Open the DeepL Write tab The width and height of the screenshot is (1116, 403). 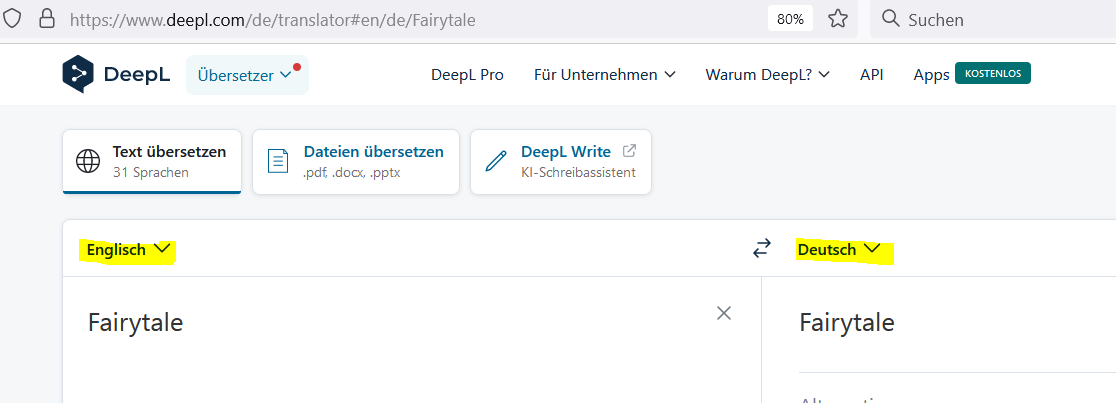[x=560, y=162]
